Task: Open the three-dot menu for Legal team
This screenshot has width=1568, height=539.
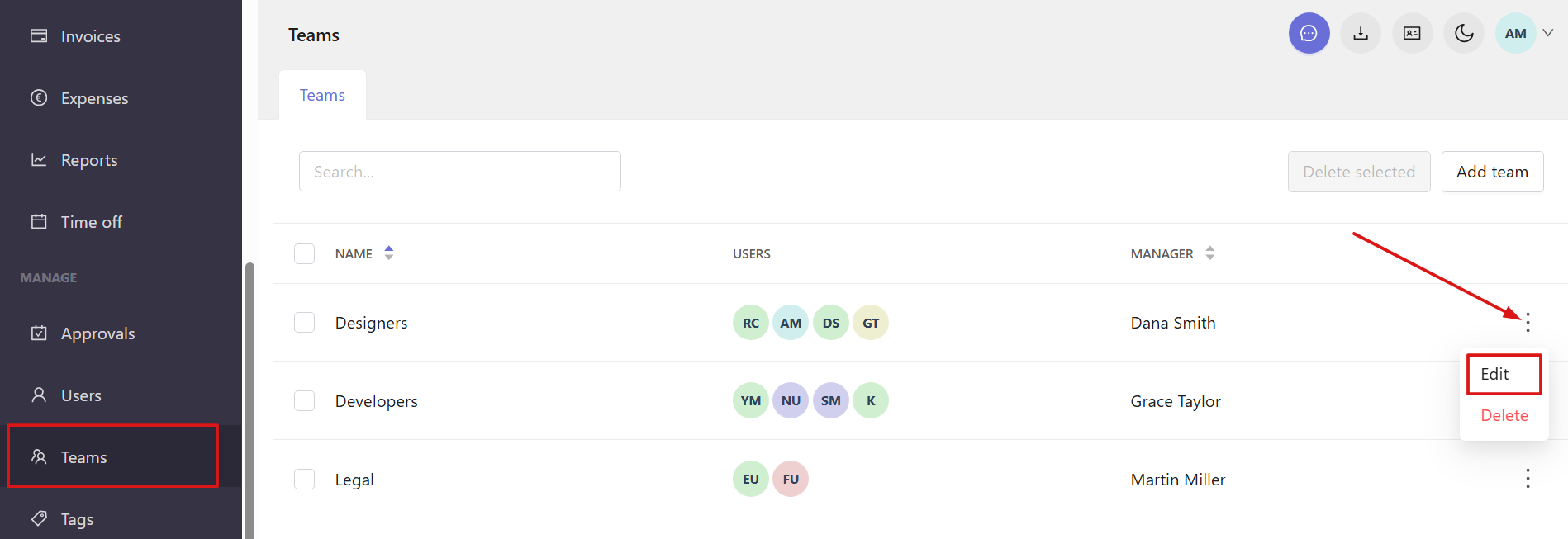Action: pos(1528,479)
